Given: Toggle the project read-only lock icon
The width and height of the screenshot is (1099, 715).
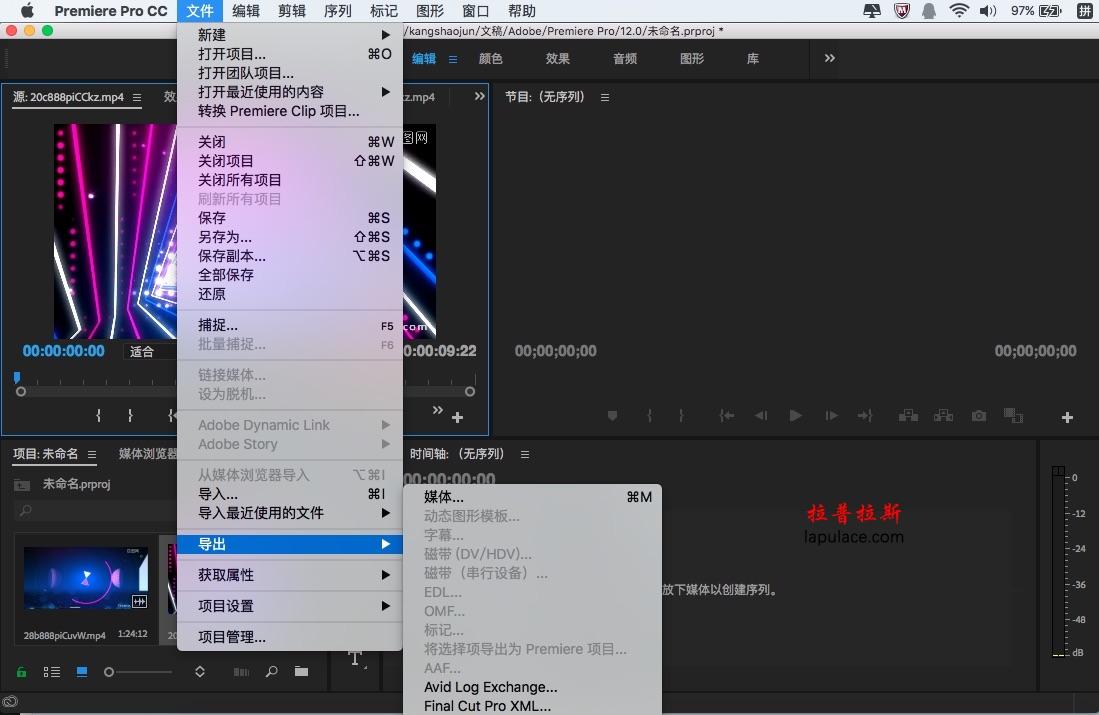Looking at the screenshot, I should [x=22, y=672].
